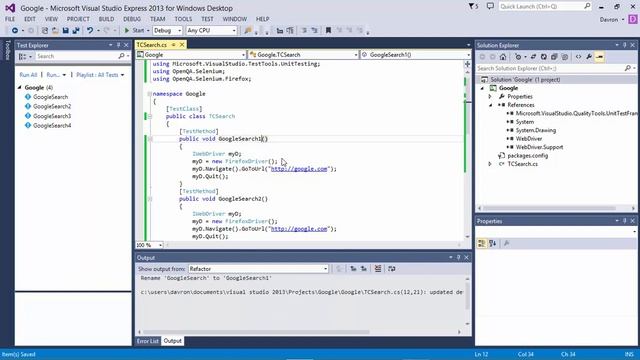Click the Save All toolbar icon
The image size is (640, 360).
[x=76, y=31]
